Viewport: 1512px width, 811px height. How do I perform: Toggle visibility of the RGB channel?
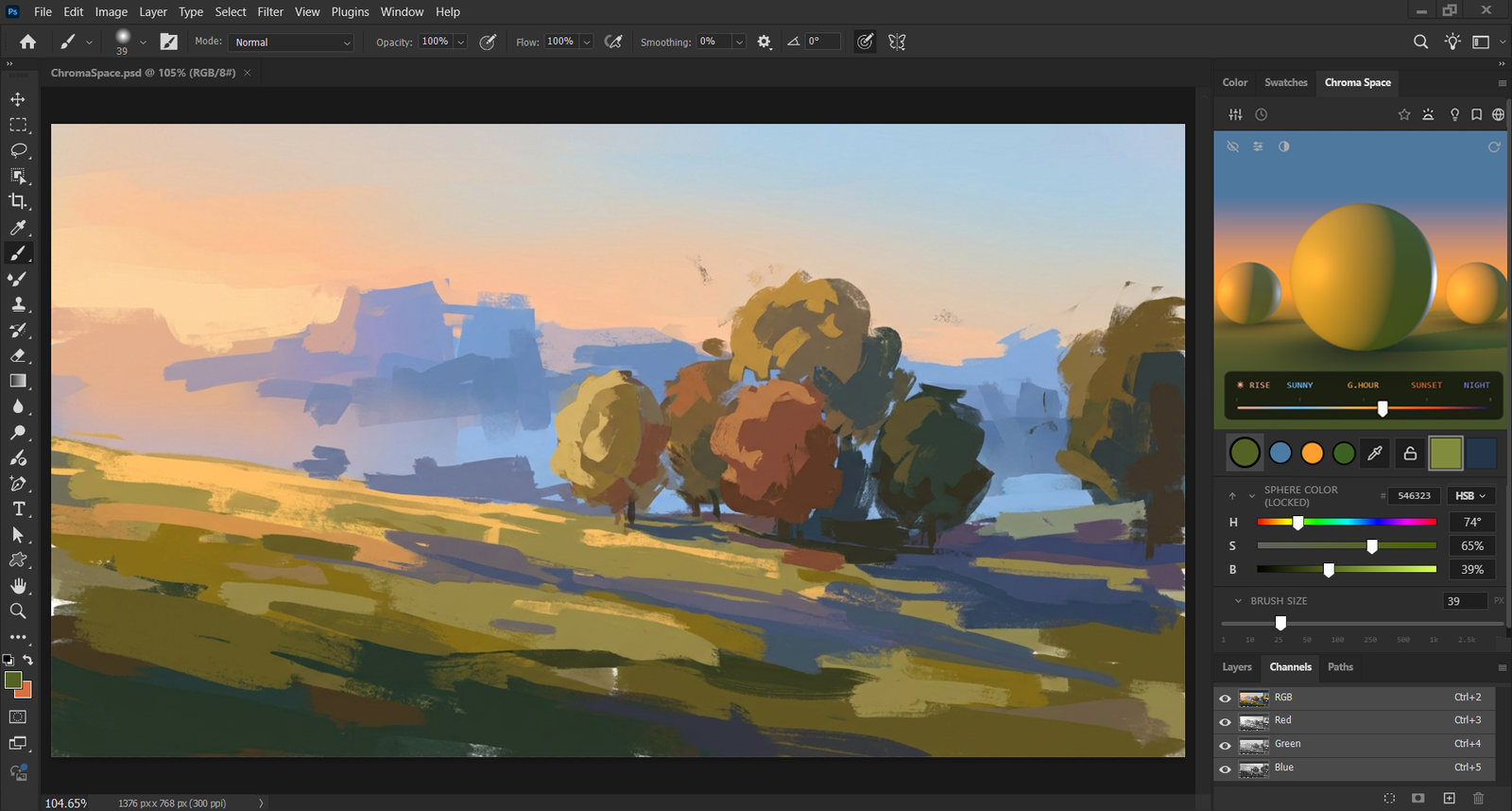coord(1225,698)
